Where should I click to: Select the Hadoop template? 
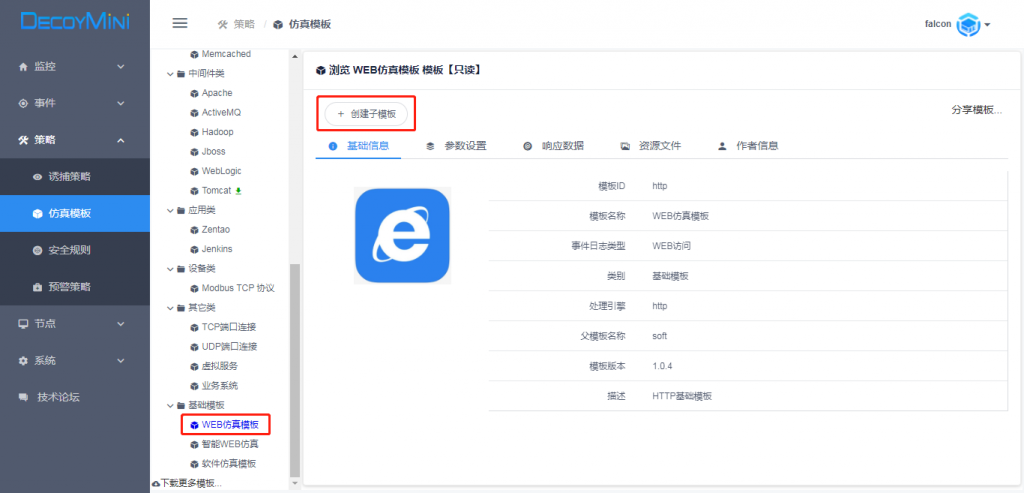217,132
